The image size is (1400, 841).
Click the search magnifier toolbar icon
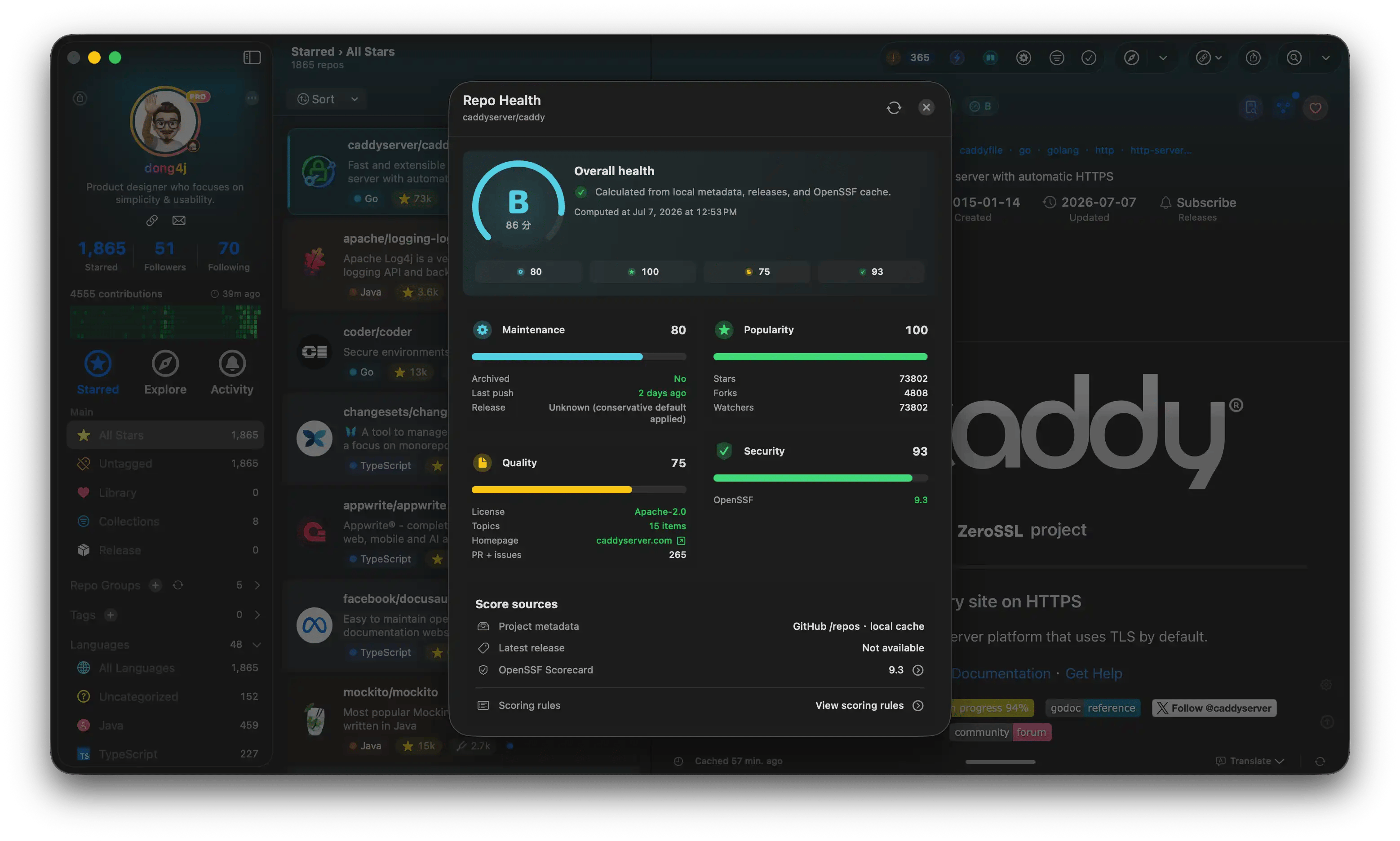[x=1294, y=57]
